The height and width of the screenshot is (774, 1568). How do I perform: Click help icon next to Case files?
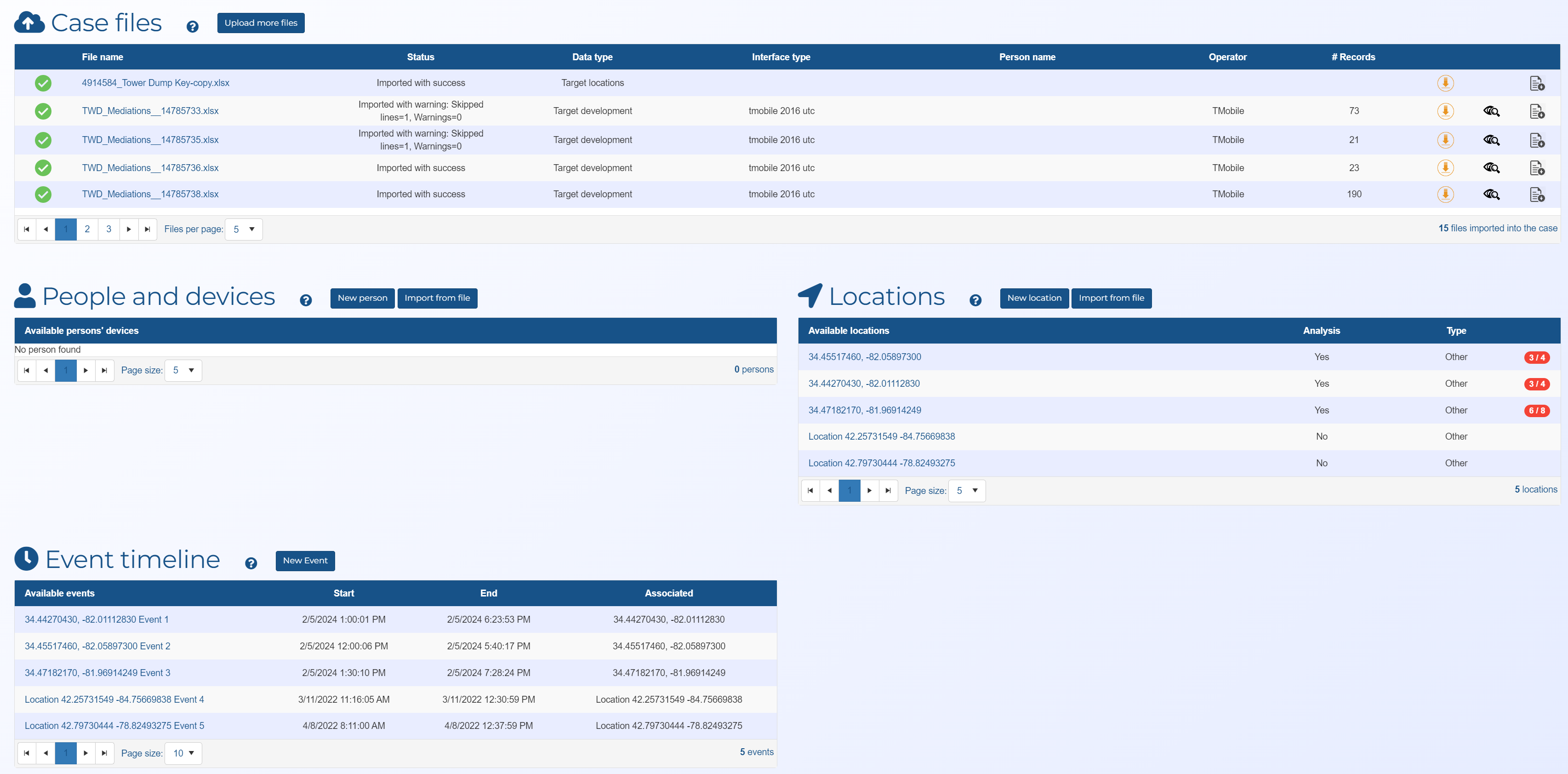coord(192,27)
